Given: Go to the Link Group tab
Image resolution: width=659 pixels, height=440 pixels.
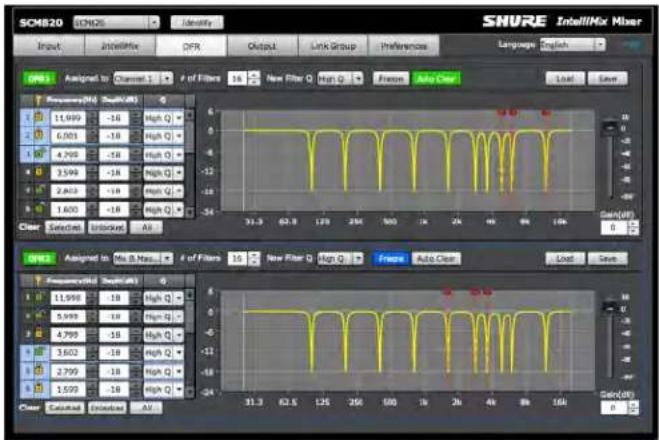Looking at the screenshot, I should coord(333,46).
